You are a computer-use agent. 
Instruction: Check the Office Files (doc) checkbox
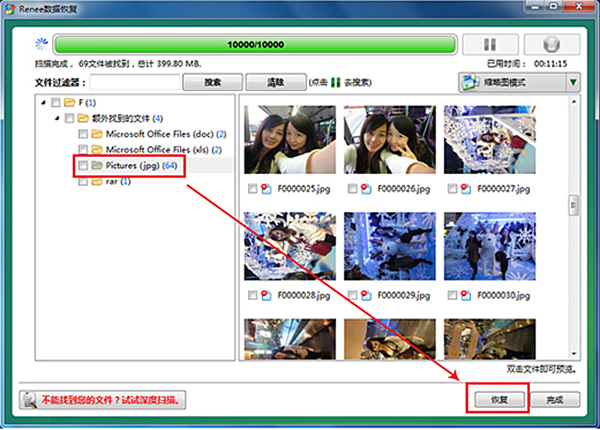click(83, 134)
